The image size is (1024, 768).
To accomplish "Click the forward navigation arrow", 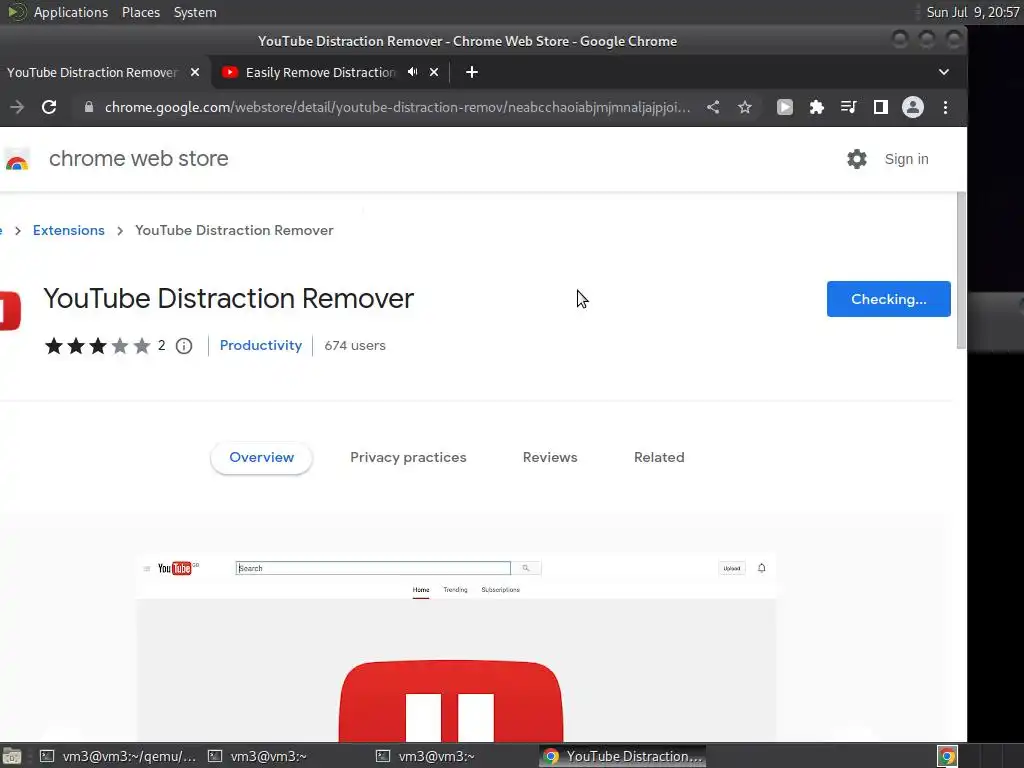I will coord(17,107).
